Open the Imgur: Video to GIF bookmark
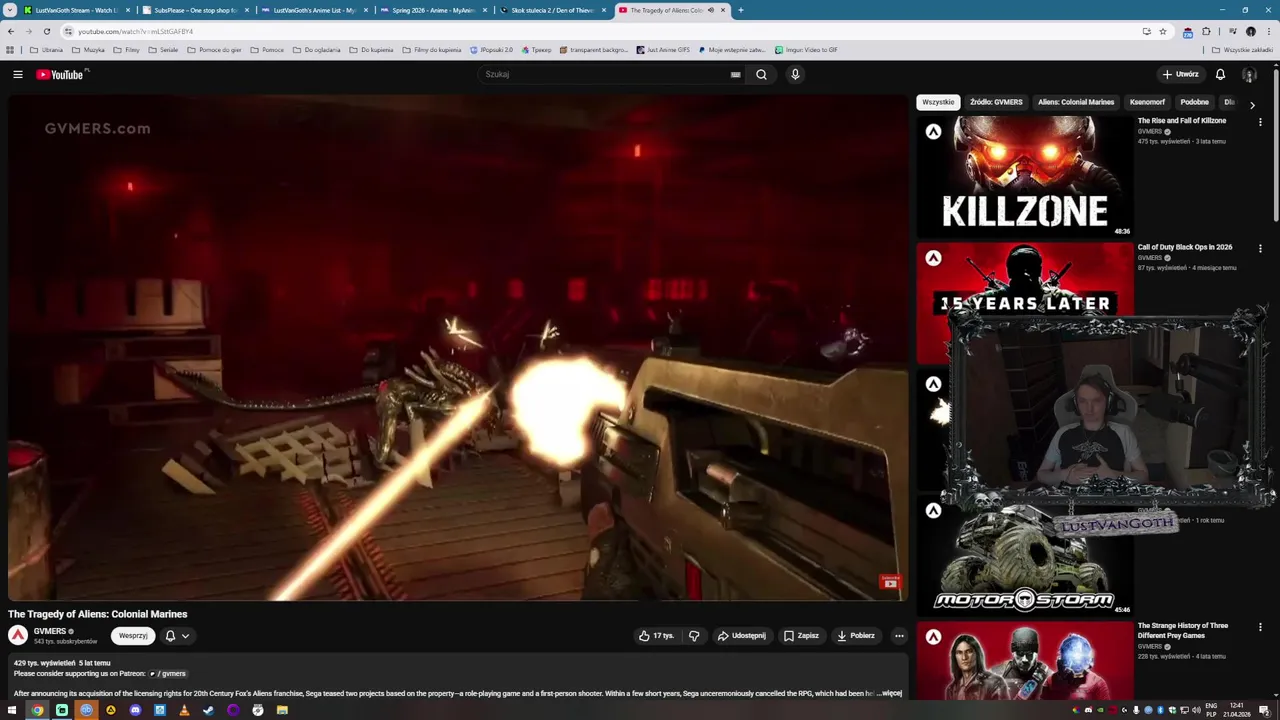This screenshot has width=1280, height=720. pos(806,50)
